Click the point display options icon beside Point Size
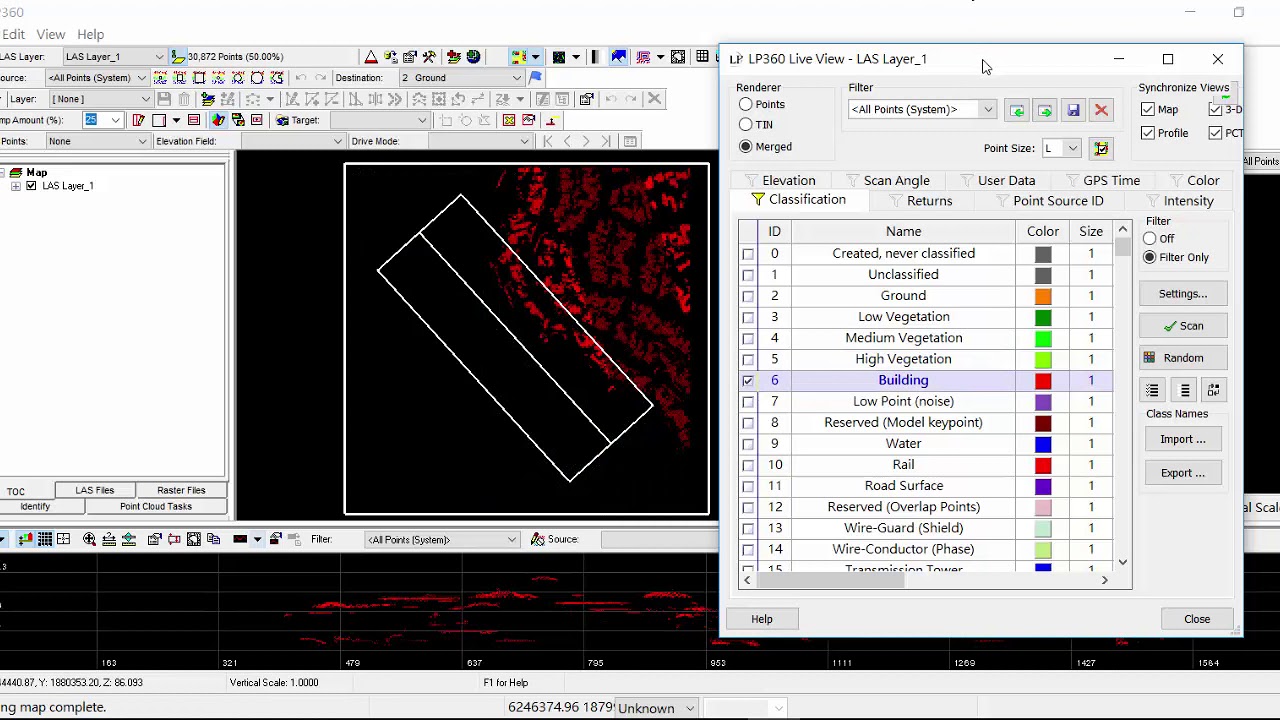Viewport: 1280px width, 720px height. coord(1101,149)
